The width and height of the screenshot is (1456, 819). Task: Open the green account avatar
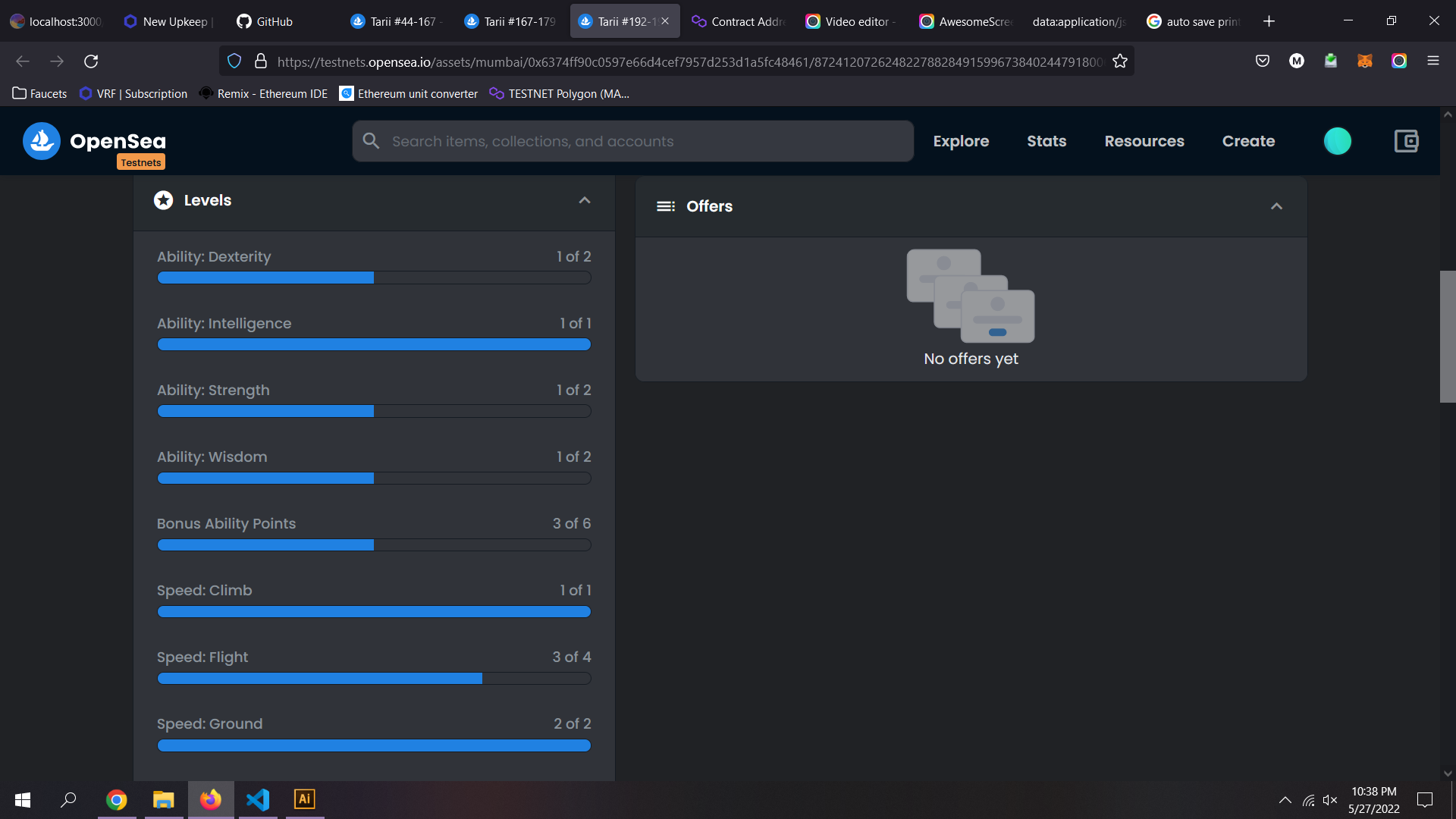point(1337,141)
